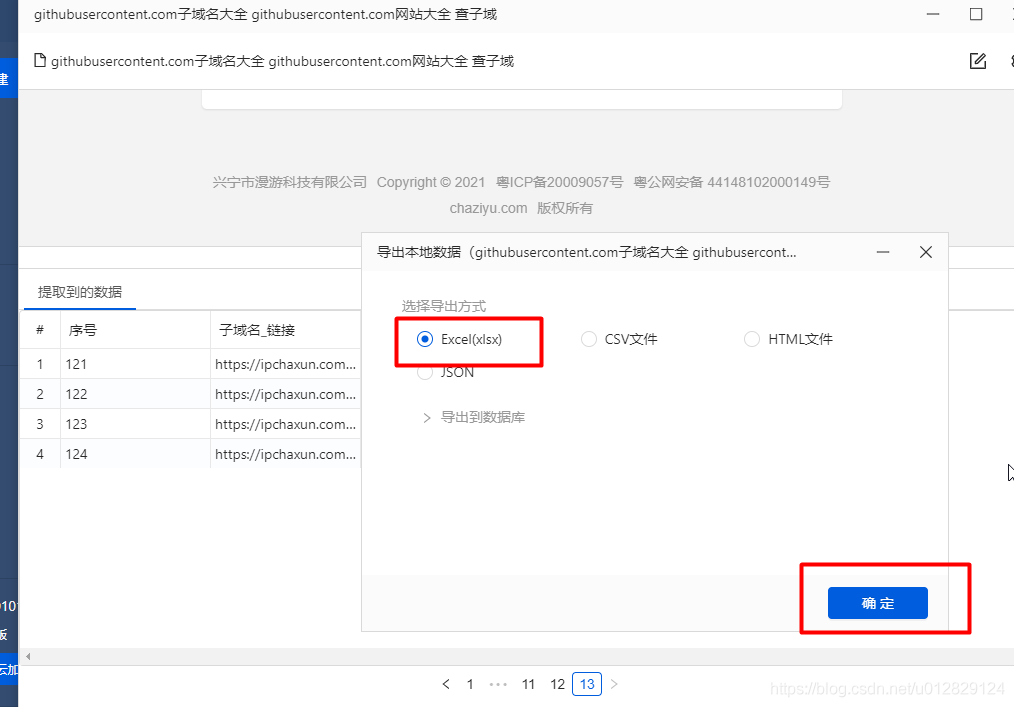Select the Excel(xlsx) export option
The height and width of the screenshot is (707, 1014).
460,339
